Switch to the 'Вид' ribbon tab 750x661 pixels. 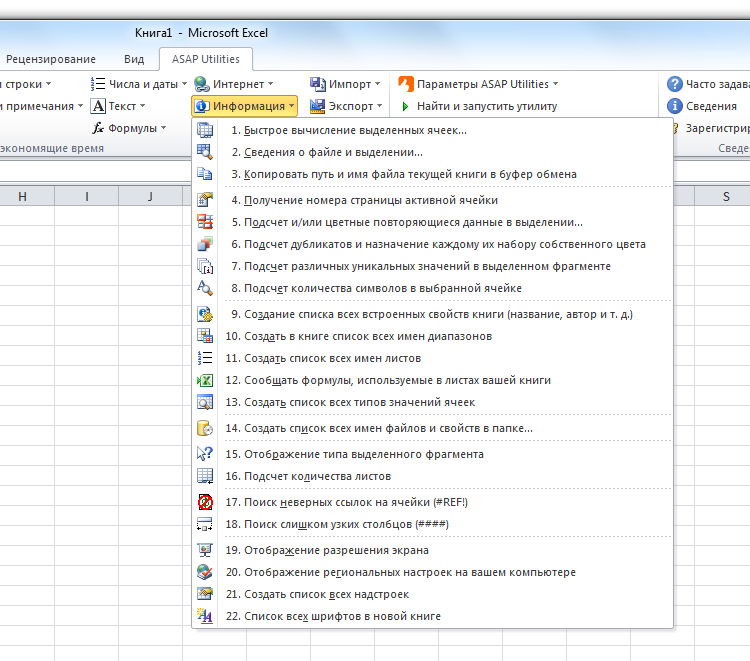(x=134, y=59)
